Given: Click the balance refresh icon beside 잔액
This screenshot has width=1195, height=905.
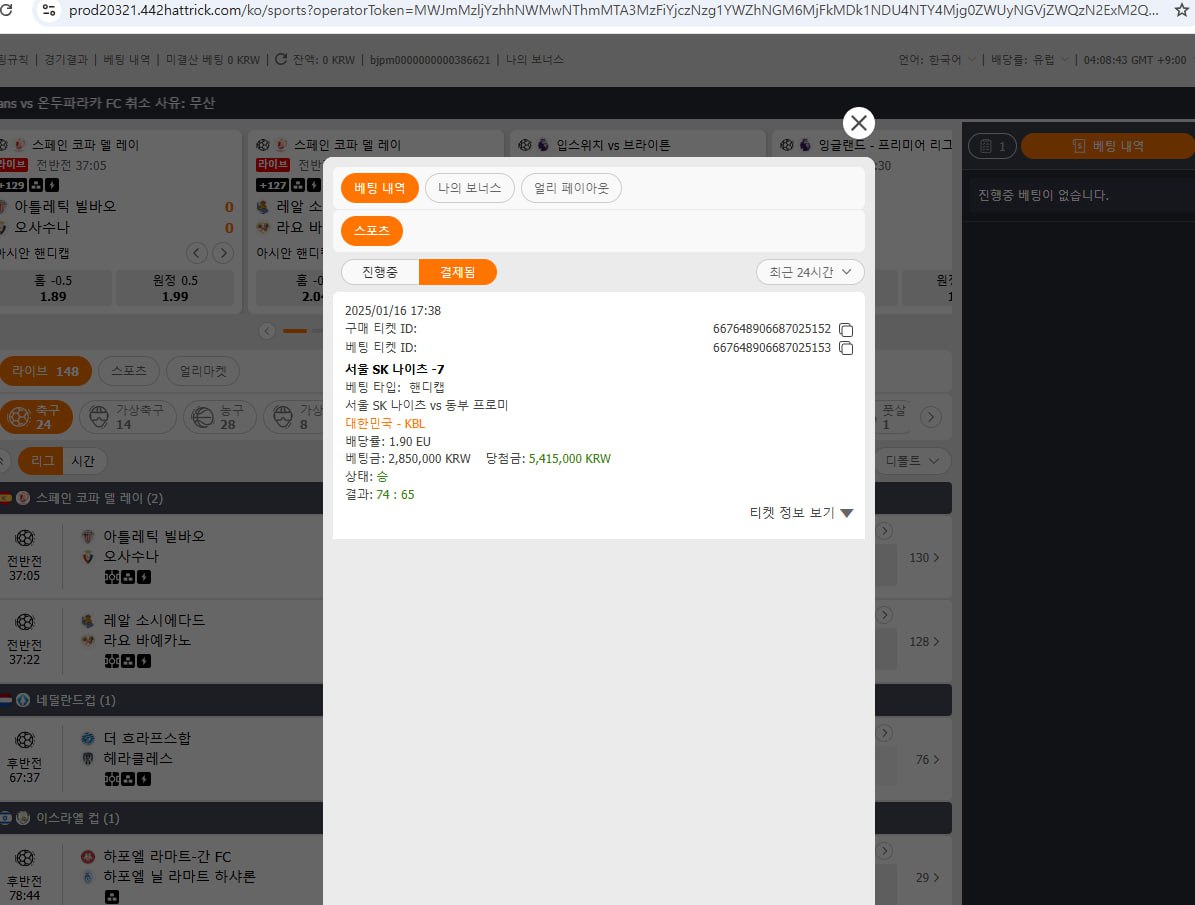Looking at the screenshot, I should 281,60.
